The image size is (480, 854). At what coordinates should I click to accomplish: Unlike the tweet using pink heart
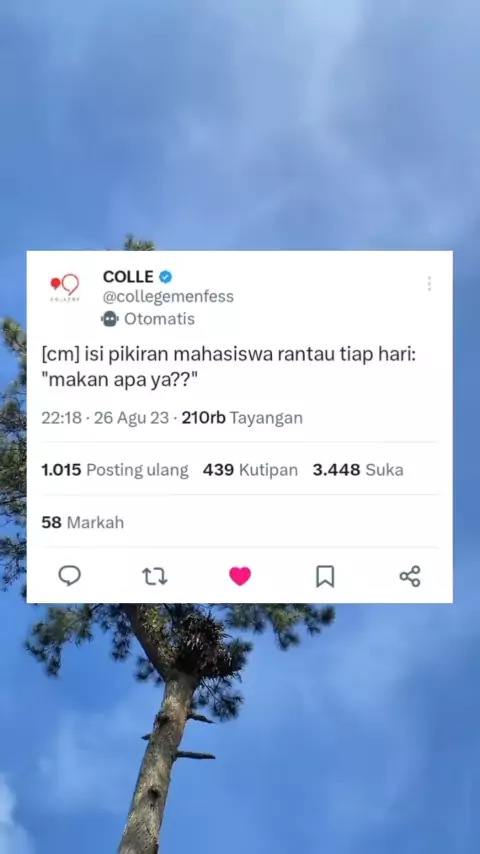tap(240, 576)
